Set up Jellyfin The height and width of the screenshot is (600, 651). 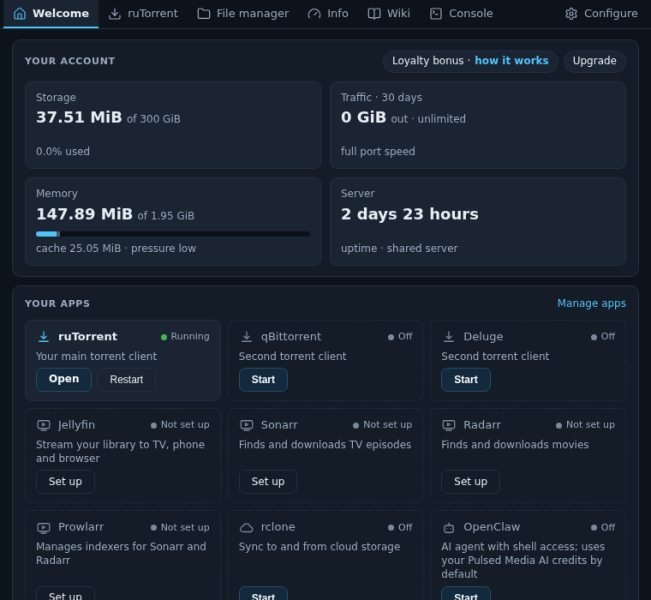[x=65, y=482]
